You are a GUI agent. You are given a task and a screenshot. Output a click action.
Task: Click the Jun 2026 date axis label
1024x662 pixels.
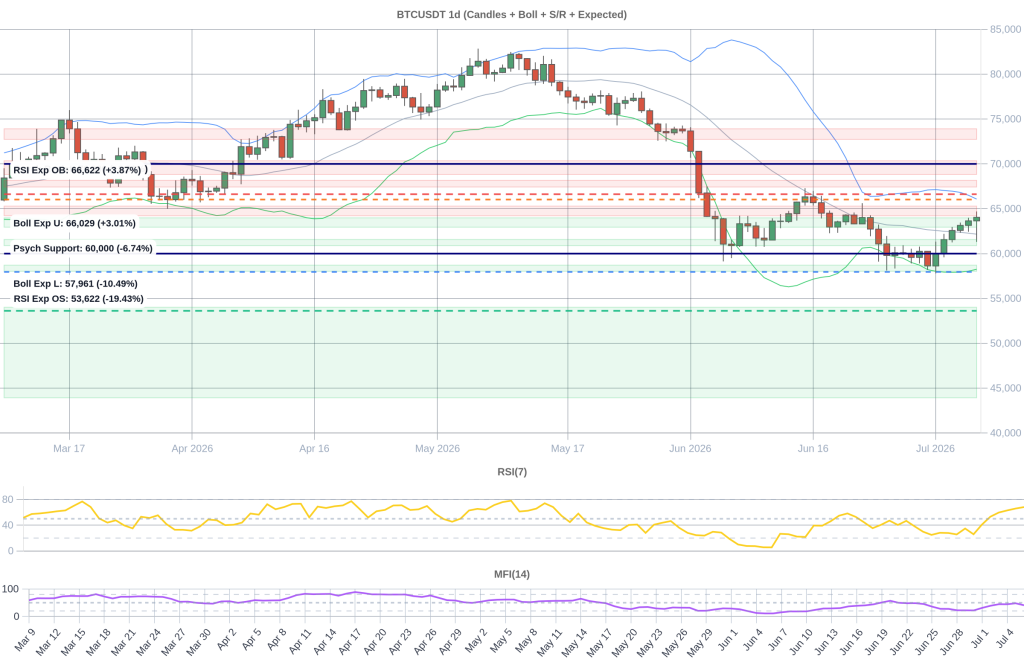(x=690, y=449)
